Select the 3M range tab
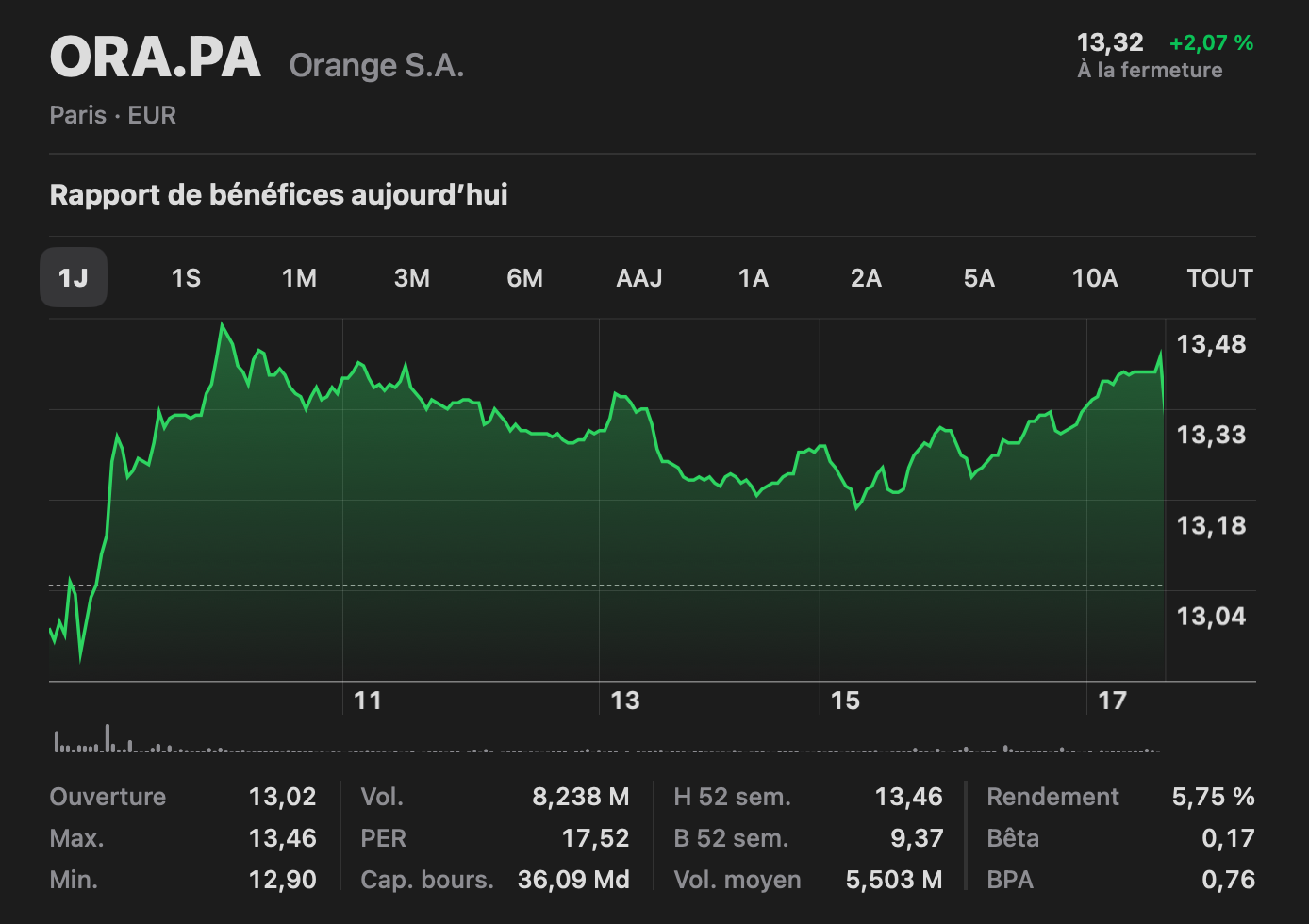The image size is (1309, 924). coord(412,278)
